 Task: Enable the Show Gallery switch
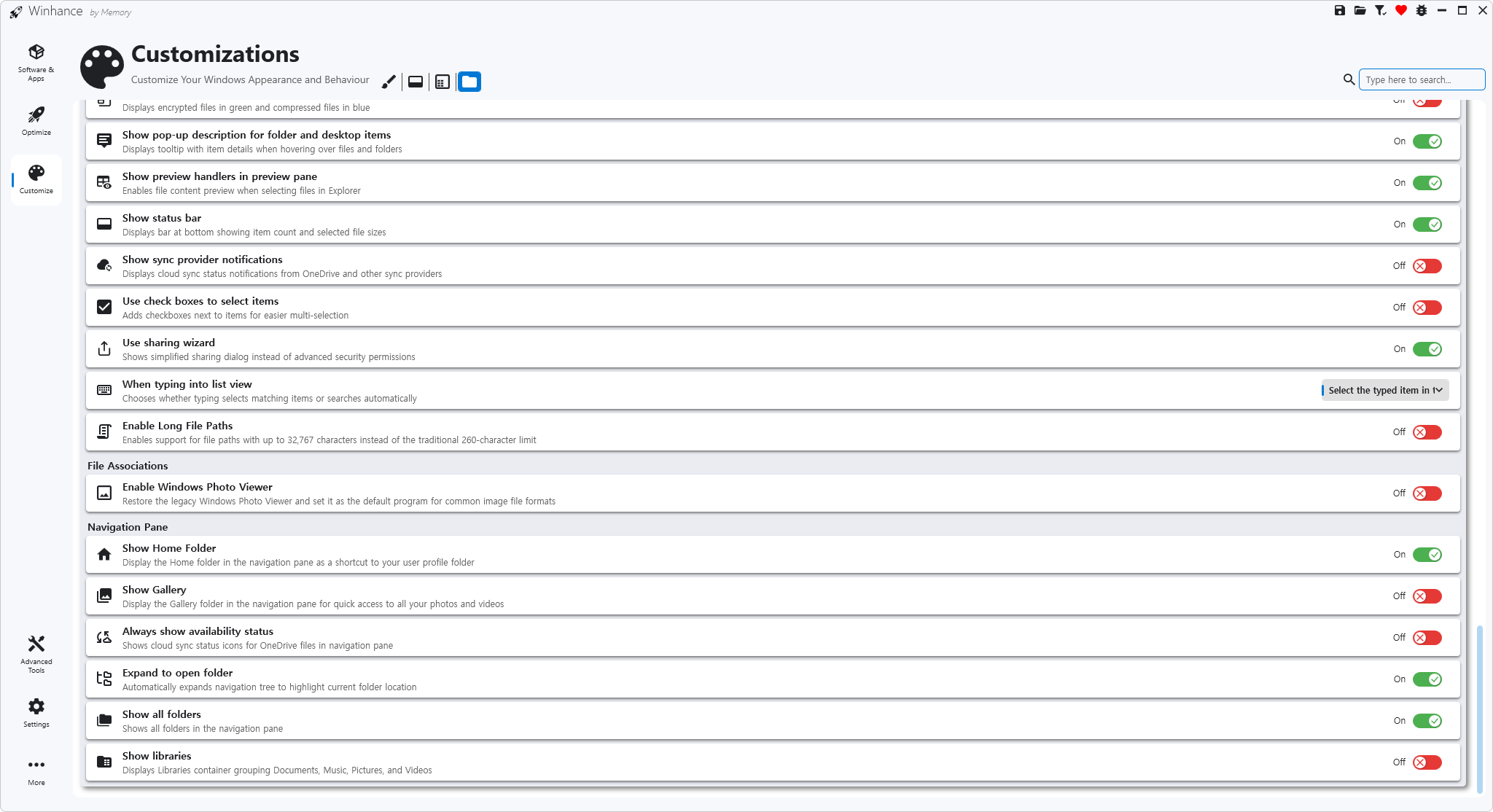click(x=1427, y=596)
